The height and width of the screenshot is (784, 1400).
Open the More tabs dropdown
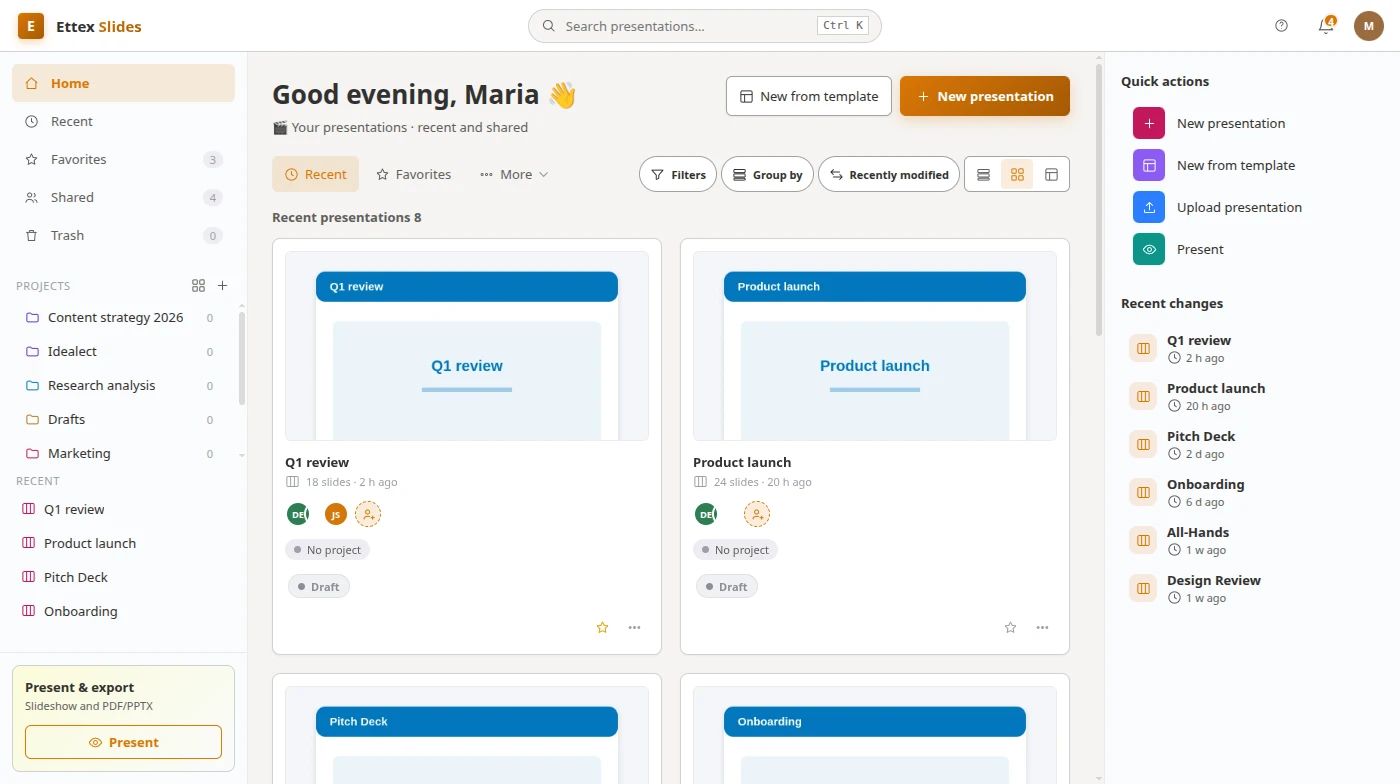click(x=514, y=174)
